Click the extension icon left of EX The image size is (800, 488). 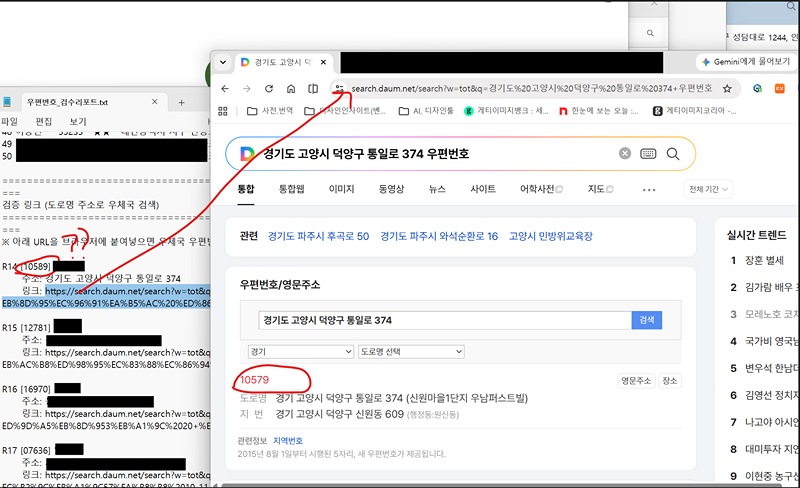pos(758,88)
